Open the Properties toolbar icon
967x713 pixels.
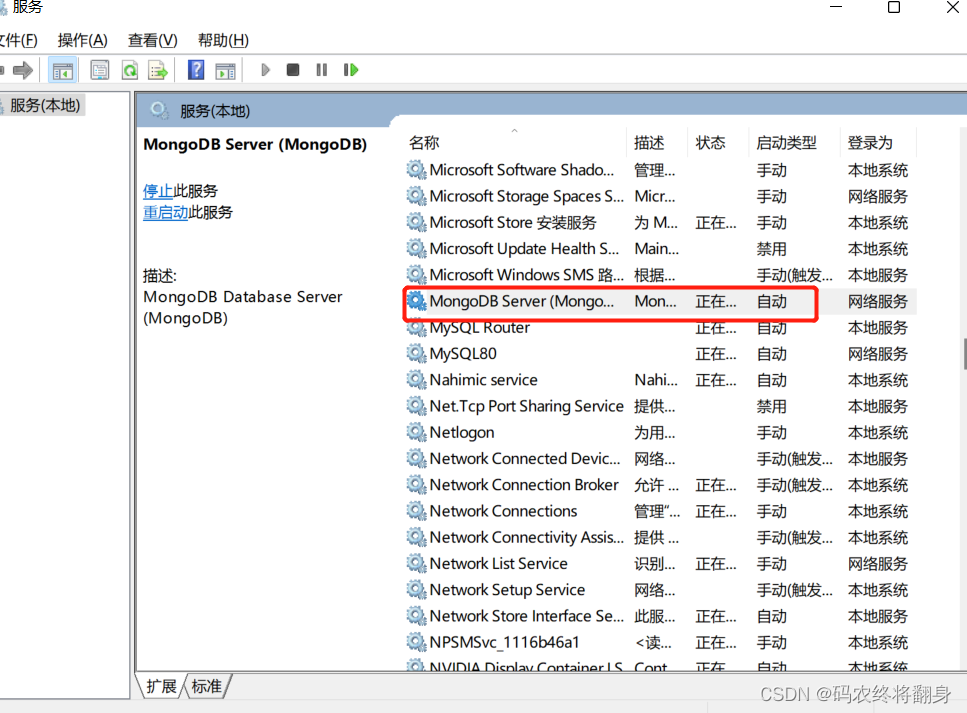[x=99, y=70]
